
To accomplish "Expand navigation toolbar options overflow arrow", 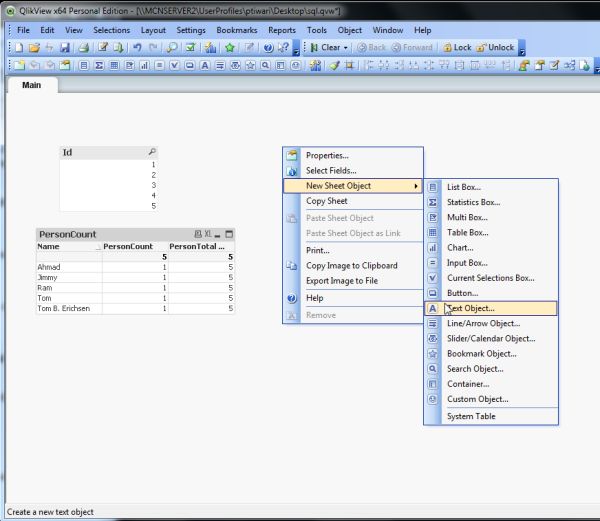I will pyautogui.click(x=522, y=52).
